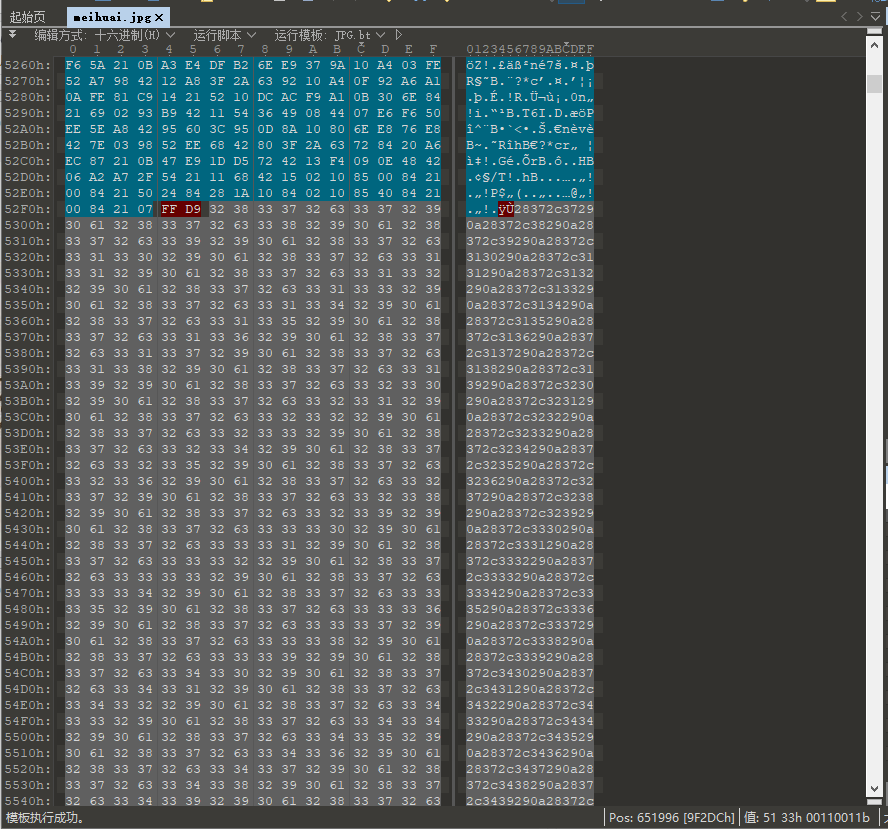888x829 pixels.
Task: Open the 编辑方式 十六进制(H) dropdown
Action: click(105, 35)
